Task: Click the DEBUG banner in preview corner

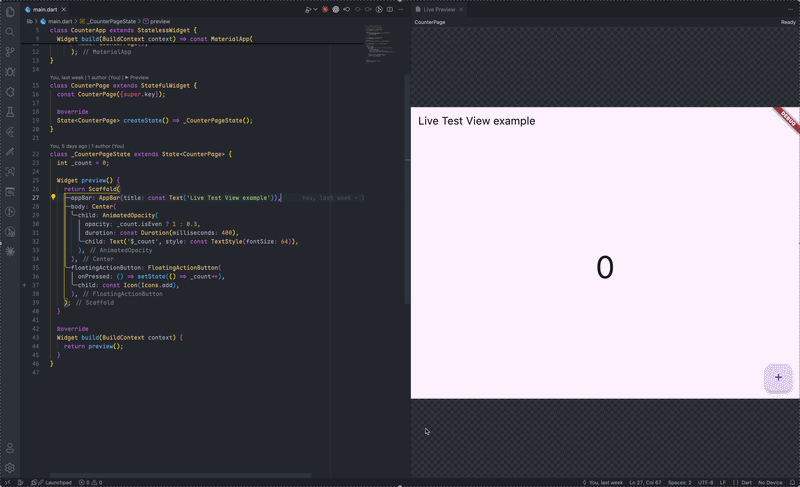Action: 788,119
